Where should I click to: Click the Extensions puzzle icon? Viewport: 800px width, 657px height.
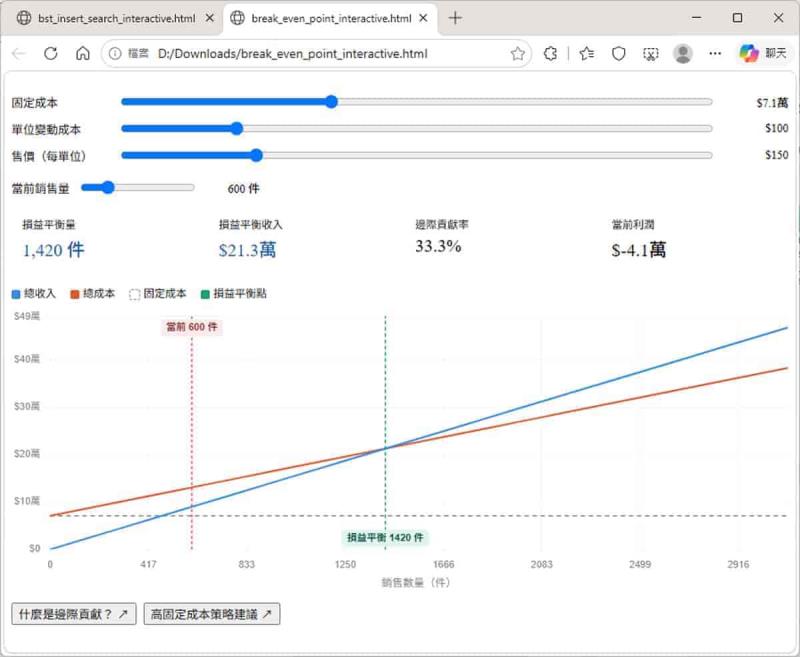pyautogui.click(x=551, y=53)
